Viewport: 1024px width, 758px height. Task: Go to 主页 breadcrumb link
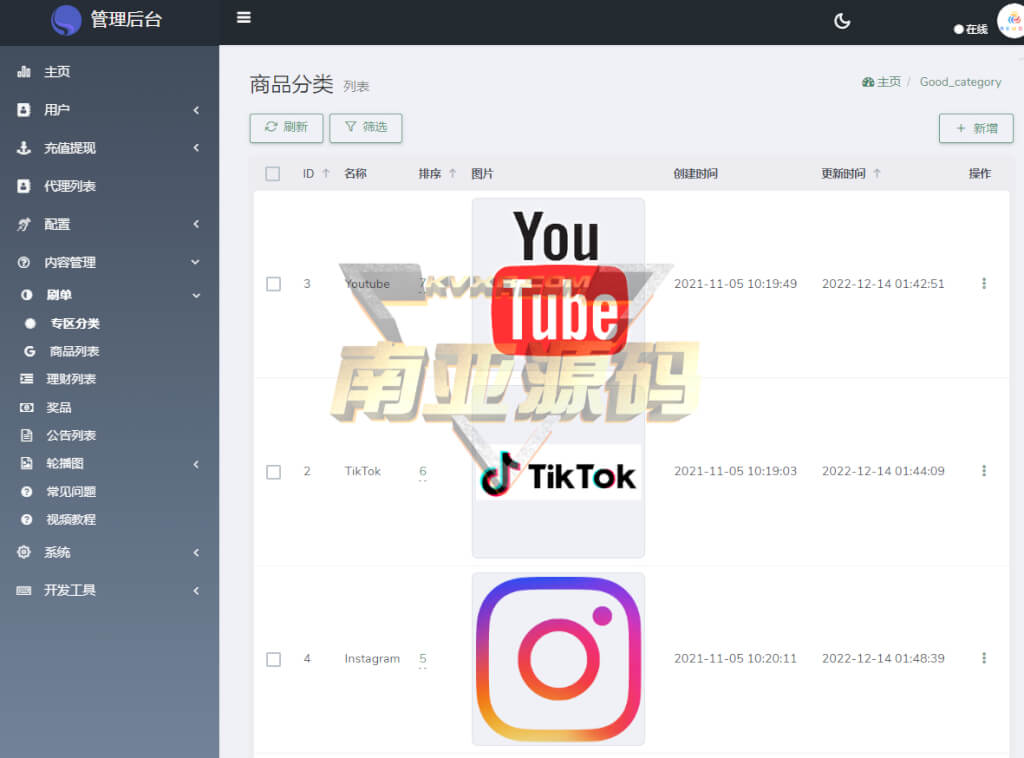coord(881,82)
